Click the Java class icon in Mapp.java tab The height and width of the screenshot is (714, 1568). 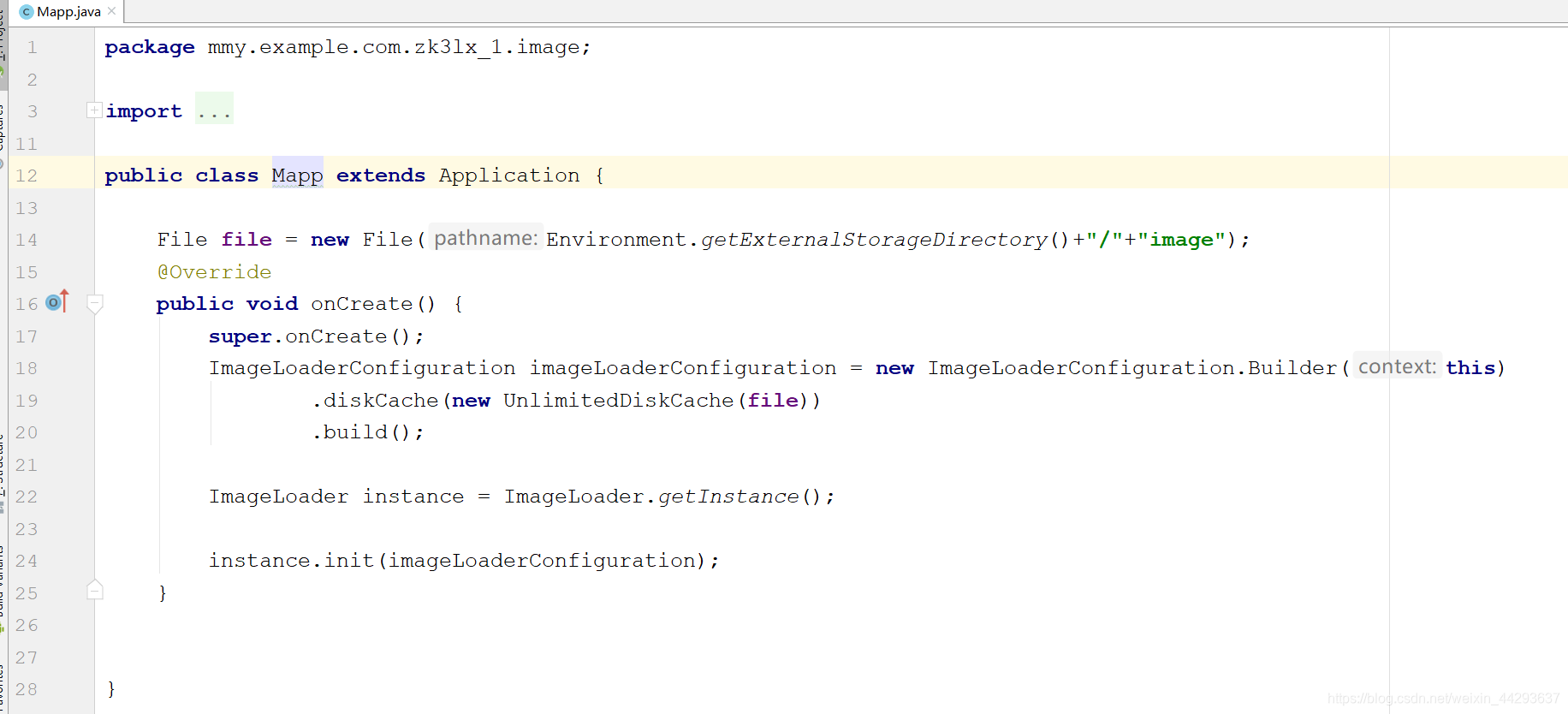click(x=27, y=12)
